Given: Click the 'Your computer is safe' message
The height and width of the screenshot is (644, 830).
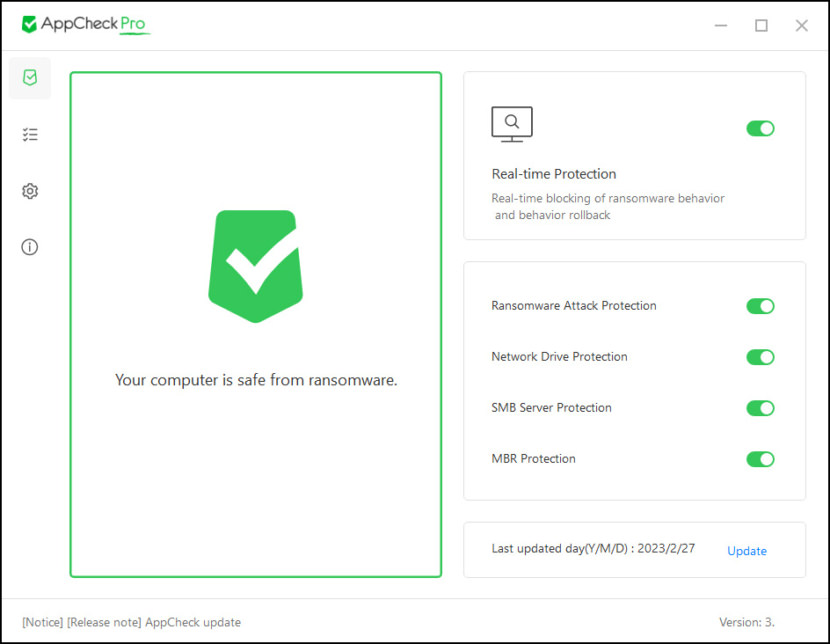Looking at the screenshot, I should [255, 381].
